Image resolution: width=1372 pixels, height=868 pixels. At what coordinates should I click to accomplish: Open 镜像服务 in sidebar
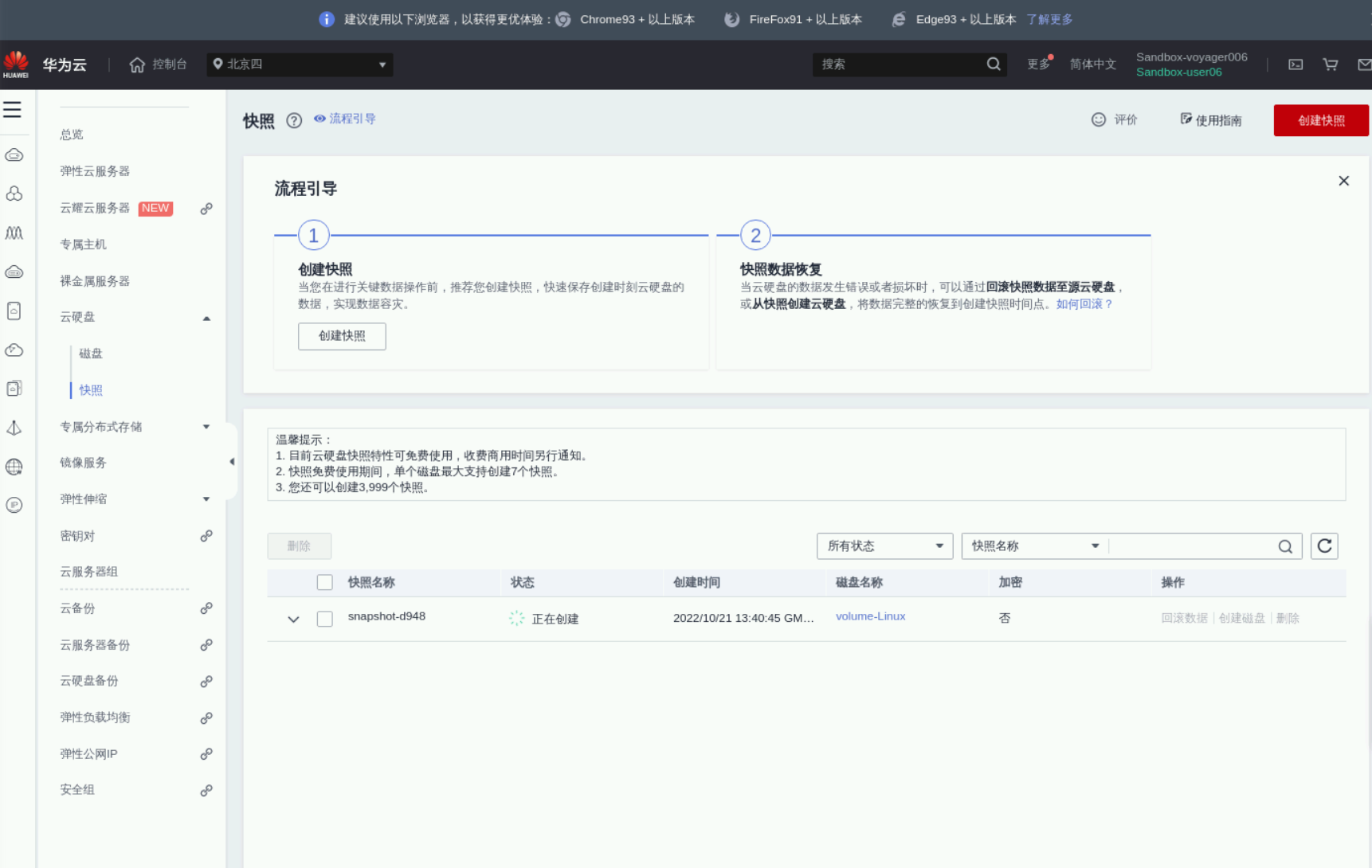pos(83,463)
